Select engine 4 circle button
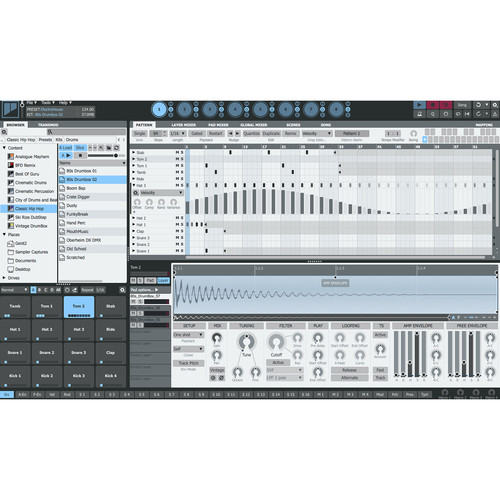500x500 pixels. (235, 109)
